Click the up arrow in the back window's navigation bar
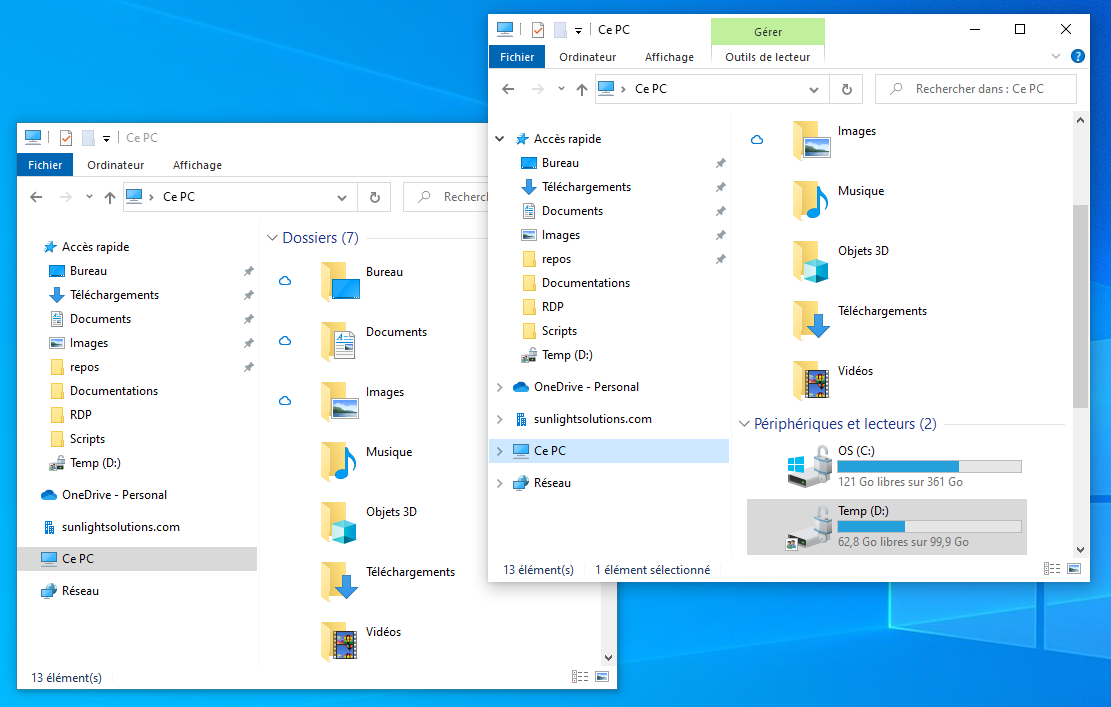This screenshot has width=1111, height=707. click(x=110, y=197)
